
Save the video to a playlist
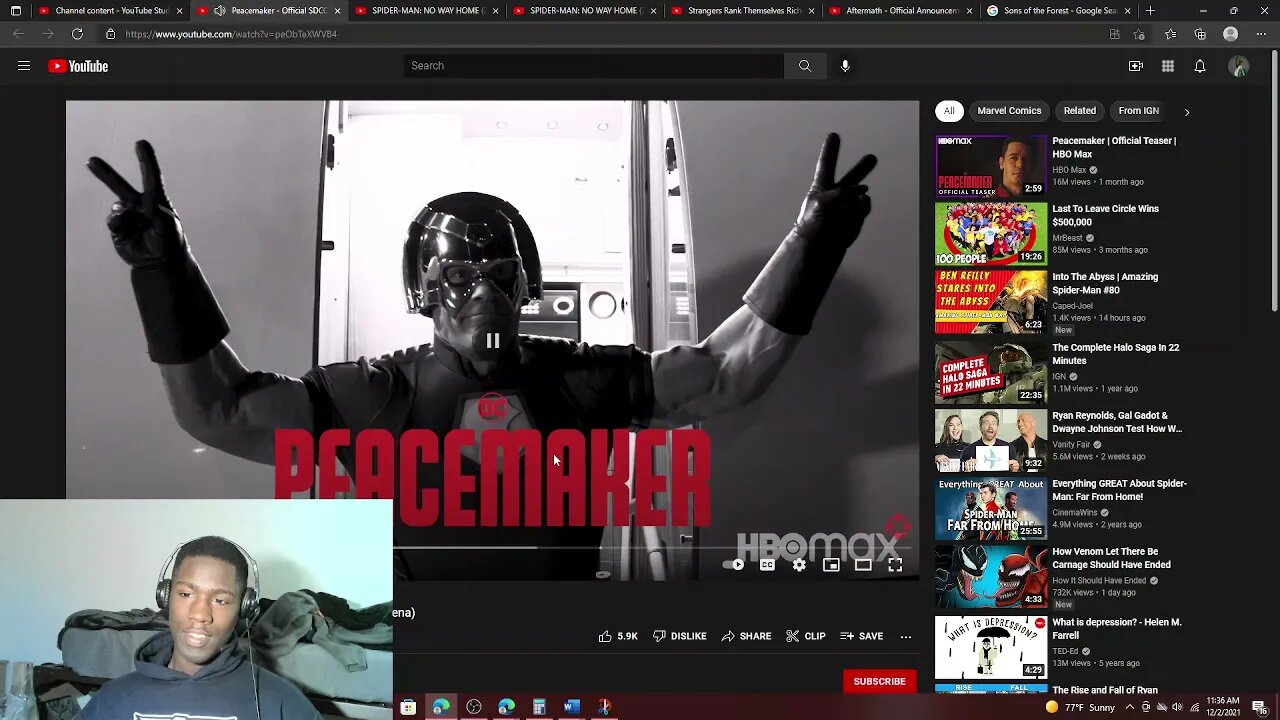pyautogui.click(x=862, y=636)
